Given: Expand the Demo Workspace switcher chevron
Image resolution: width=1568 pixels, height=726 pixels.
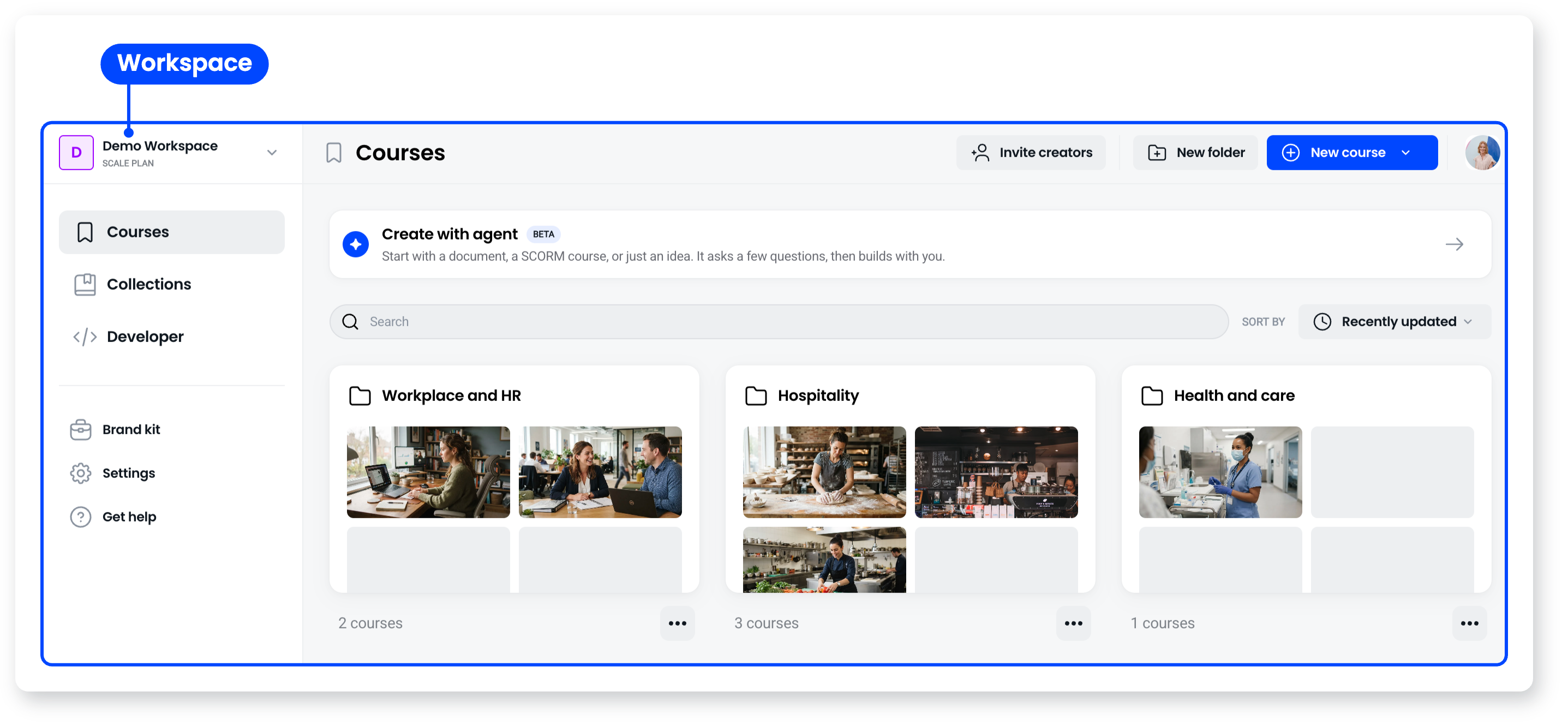Looking at the screenshot, I should [x=272, y=153].
